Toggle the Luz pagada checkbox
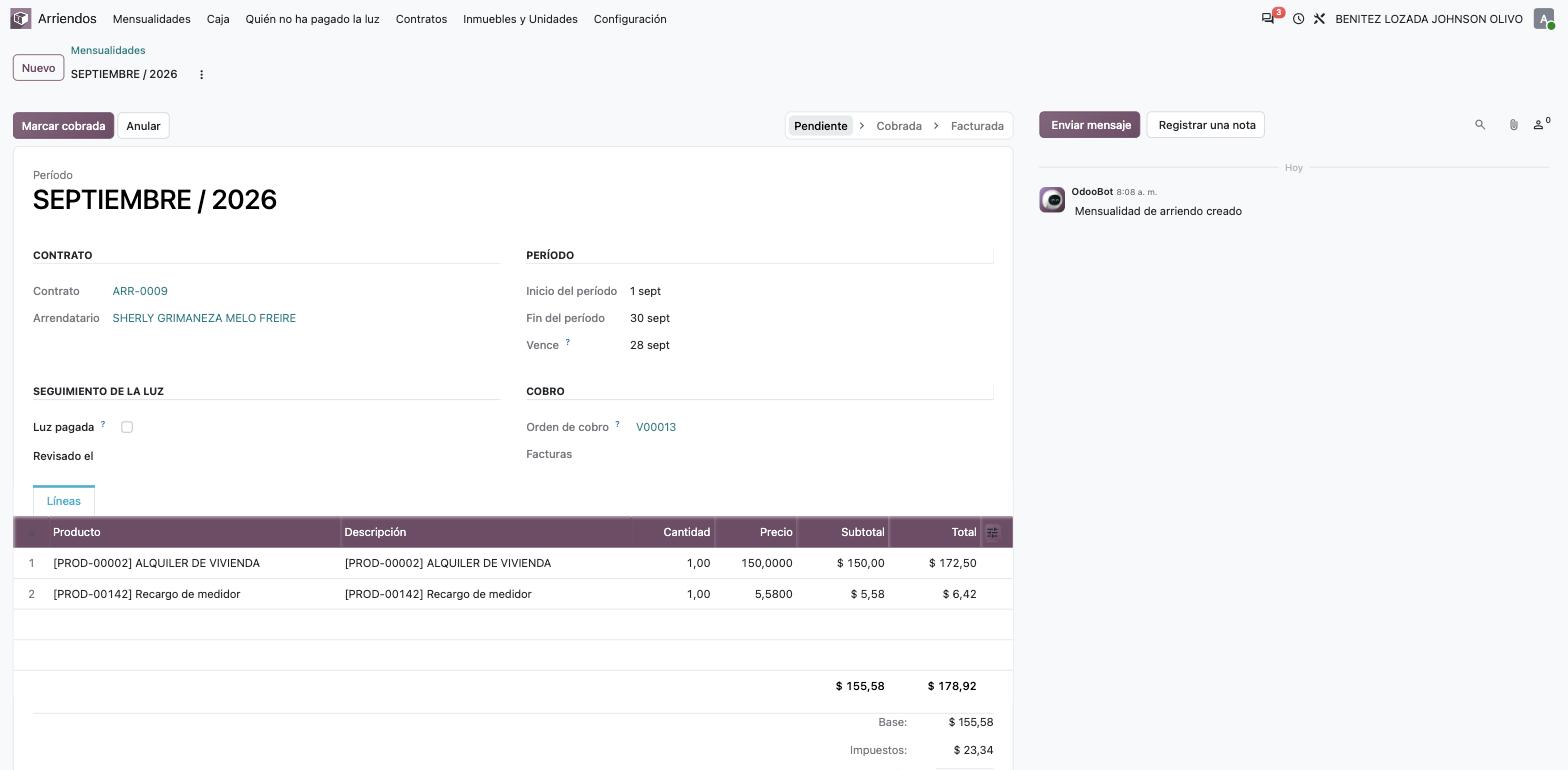 click(x=127, y=427)
